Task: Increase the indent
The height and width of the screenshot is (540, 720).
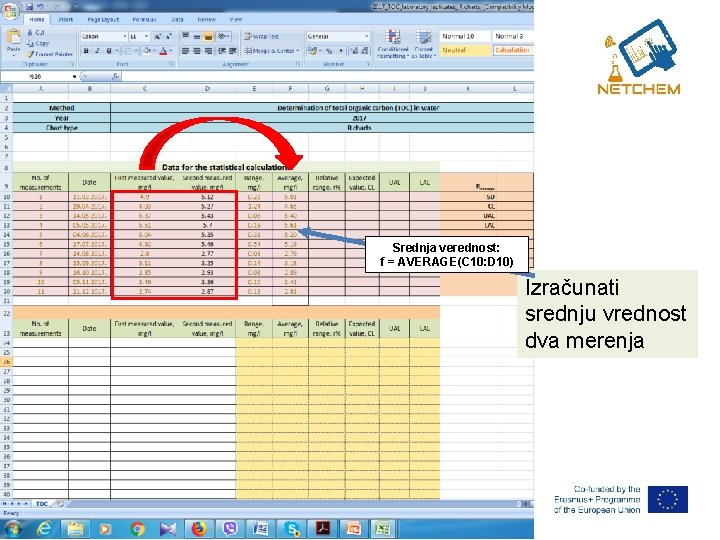Action: click(x=233, y=51)
